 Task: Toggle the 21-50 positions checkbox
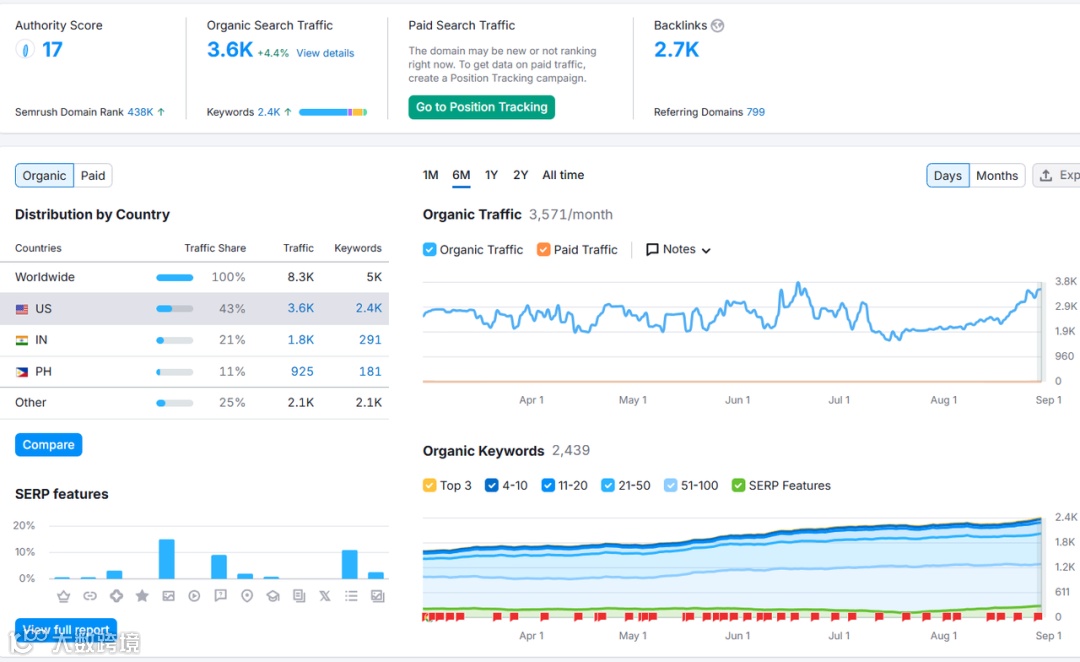coord(608,486)
